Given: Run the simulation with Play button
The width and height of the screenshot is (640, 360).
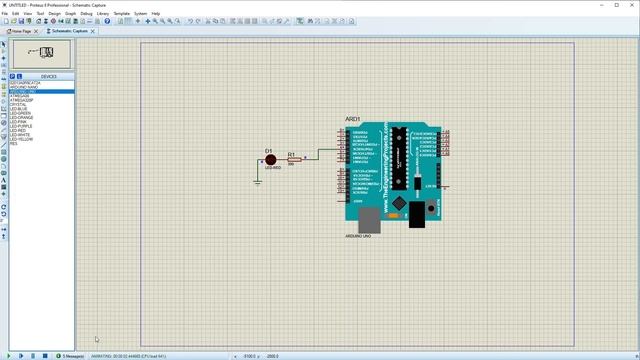Looking at the screenshot, I should pos(9,356).
